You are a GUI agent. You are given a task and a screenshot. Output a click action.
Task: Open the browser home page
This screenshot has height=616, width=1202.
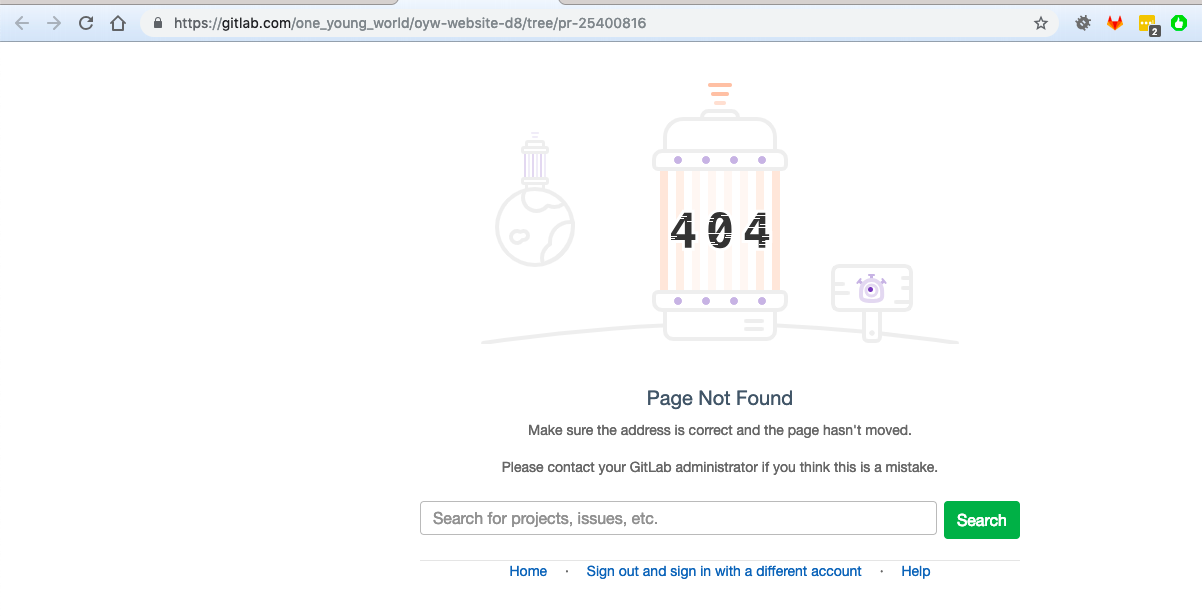[118, 22]
